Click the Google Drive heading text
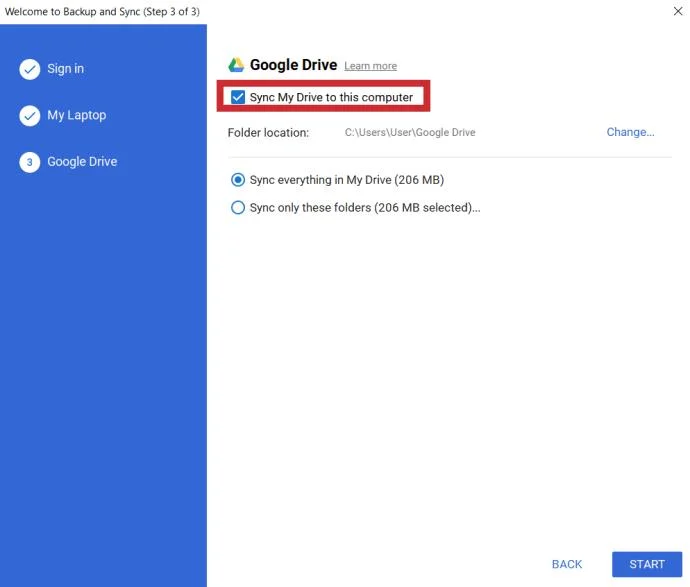 point(294,65)
